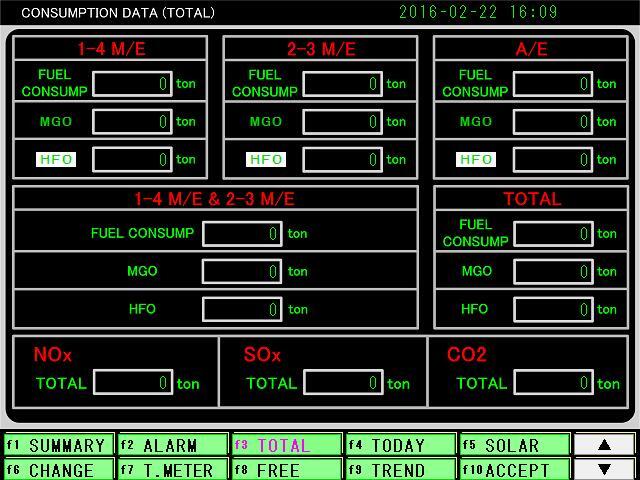Open the f7 T.METER screen
Screen dimensions: 640x480
tap(171, 469)
